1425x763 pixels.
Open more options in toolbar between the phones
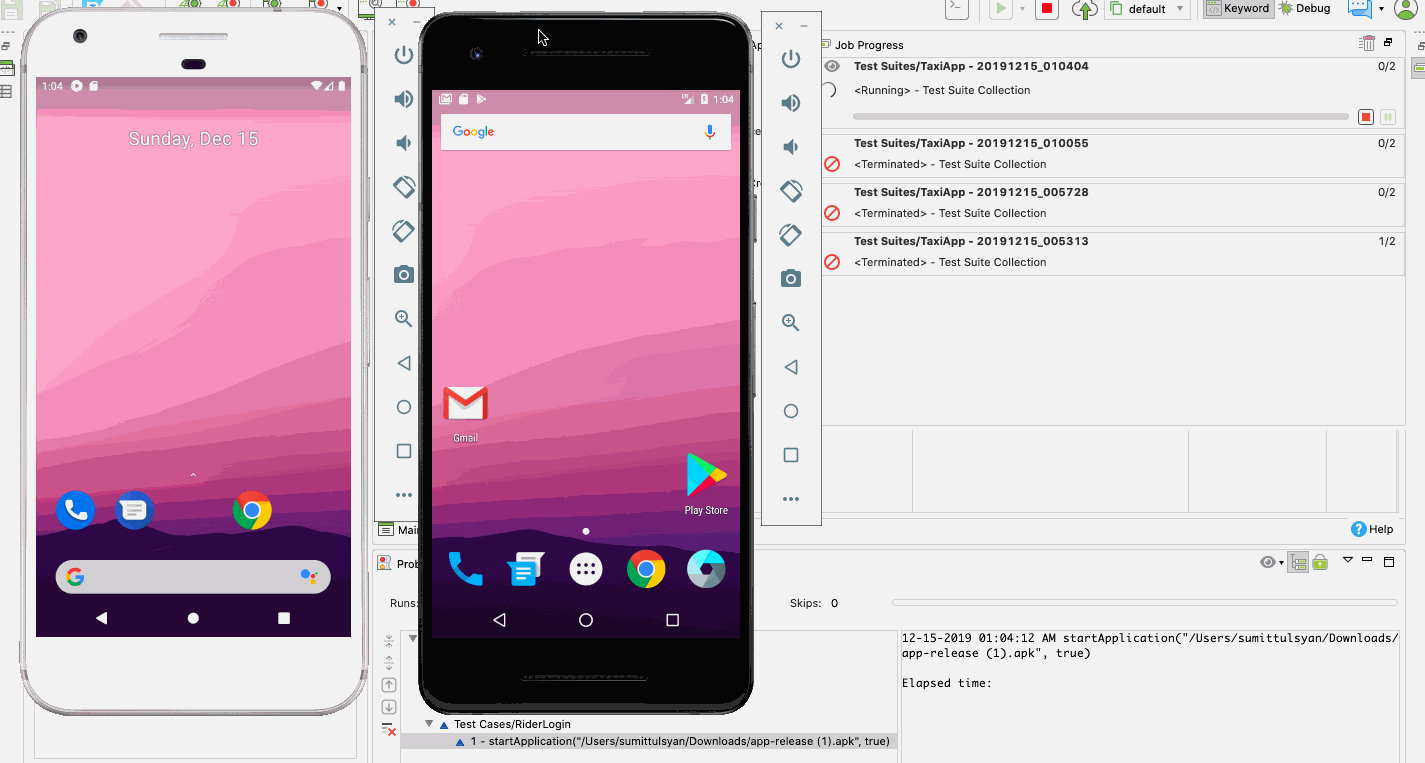[404, 495]
